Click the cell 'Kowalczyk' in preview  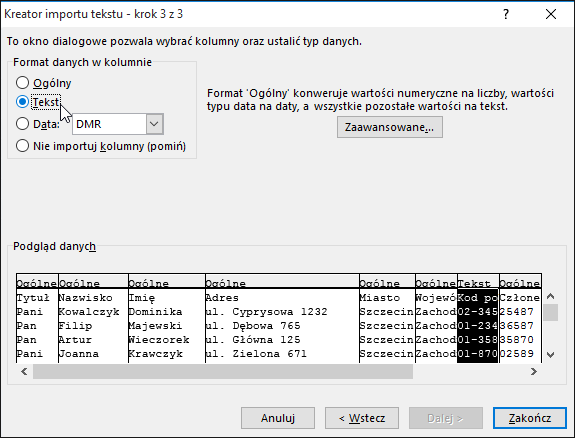89,312
